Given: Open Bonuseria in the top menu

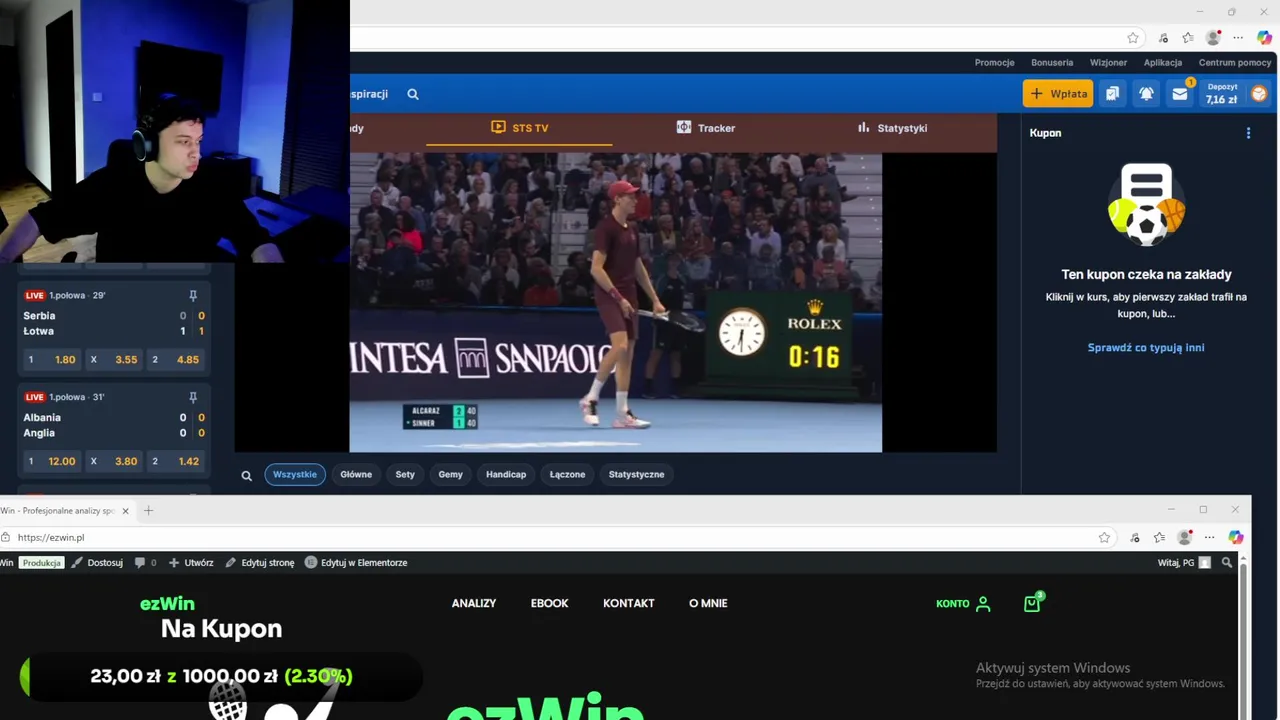Looking at the screenshot, I should 1052,62.
